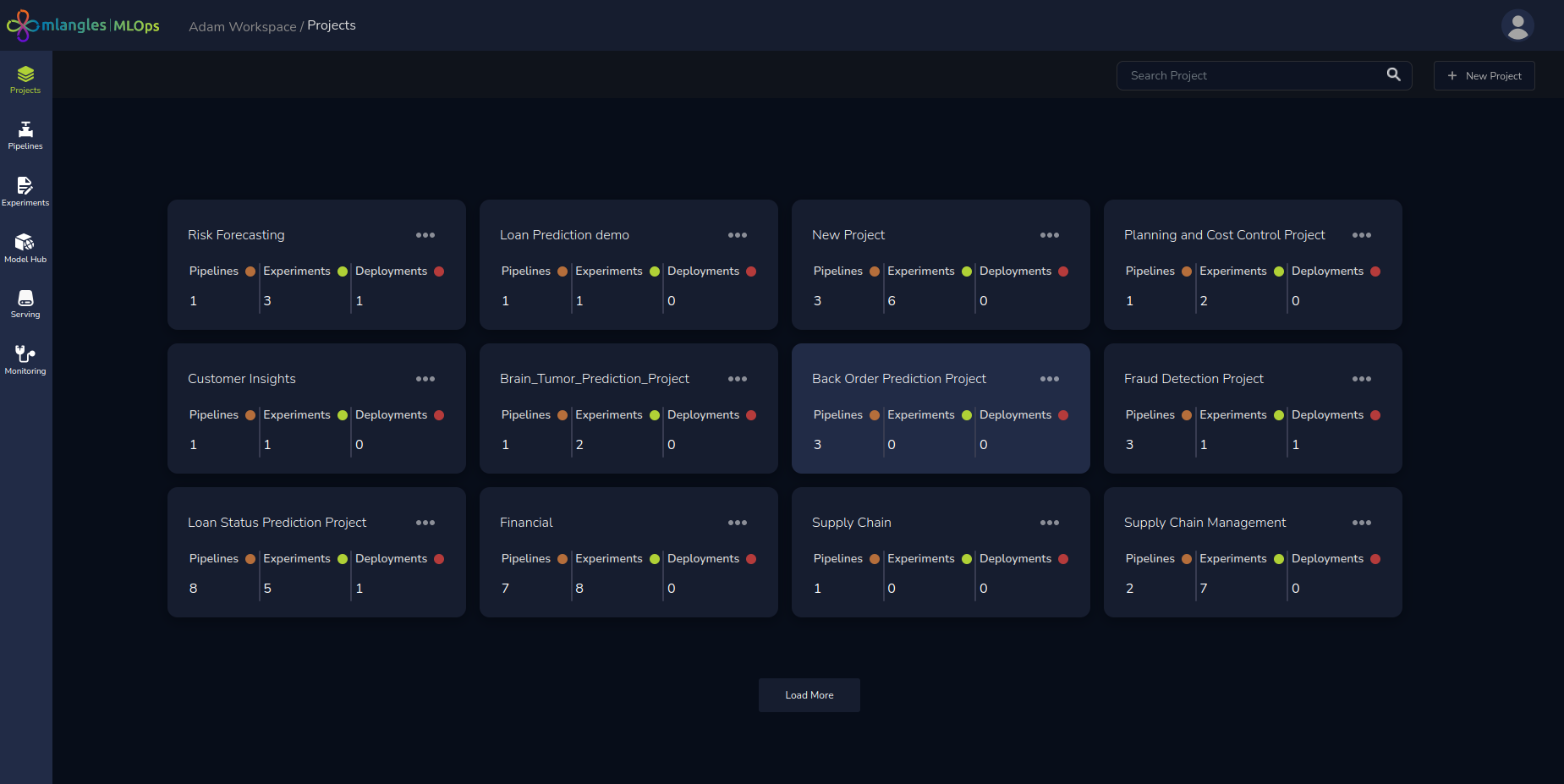
Task: Open Risk Forecasting three-dot menu
Action: pos(425,235)
